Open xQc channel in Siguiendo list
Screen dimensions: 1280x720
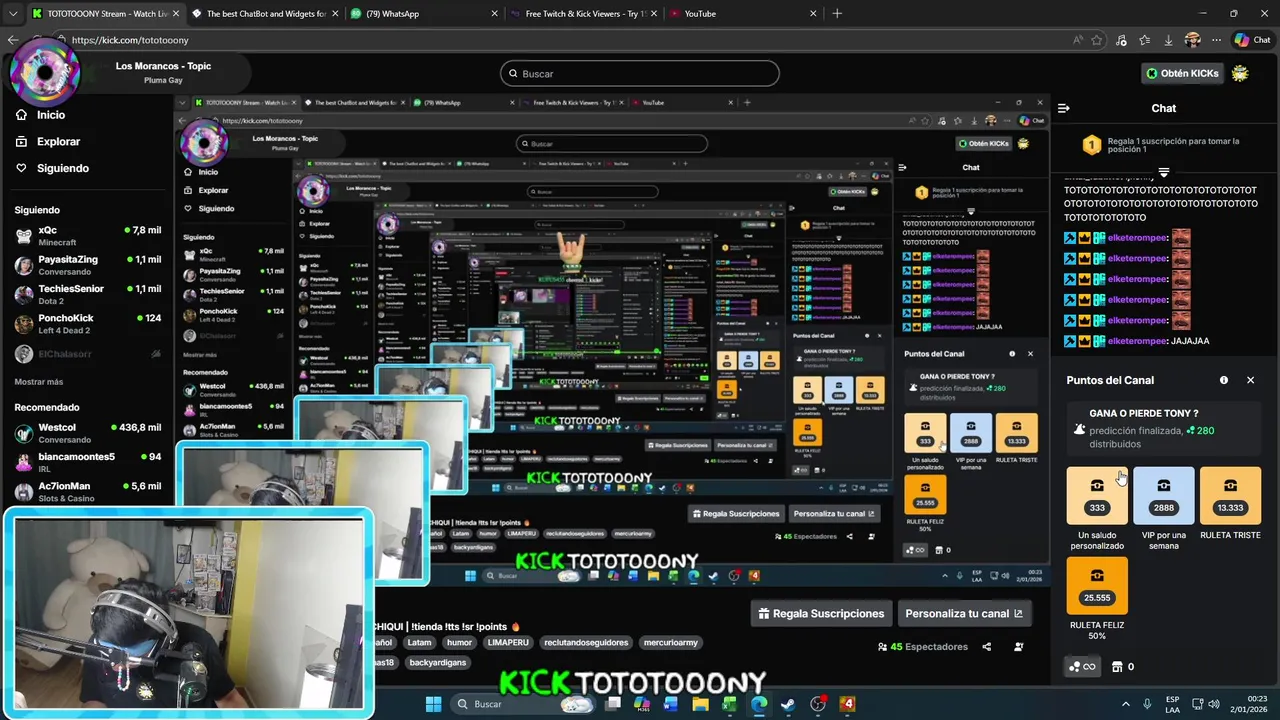pyautogui.click(x=88, y=236)
